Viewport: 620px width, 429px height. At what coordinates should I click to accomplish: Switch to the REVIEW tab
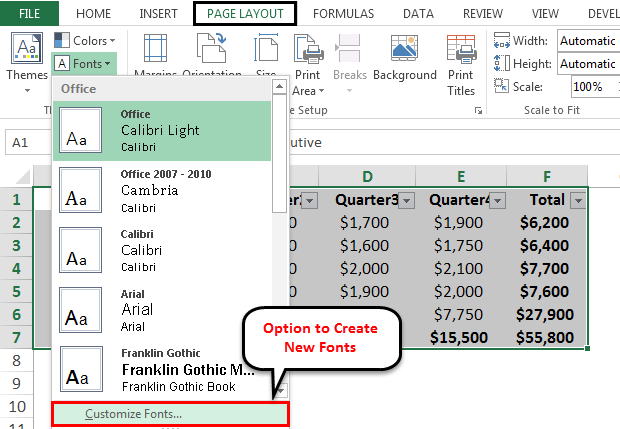[483, 13]
